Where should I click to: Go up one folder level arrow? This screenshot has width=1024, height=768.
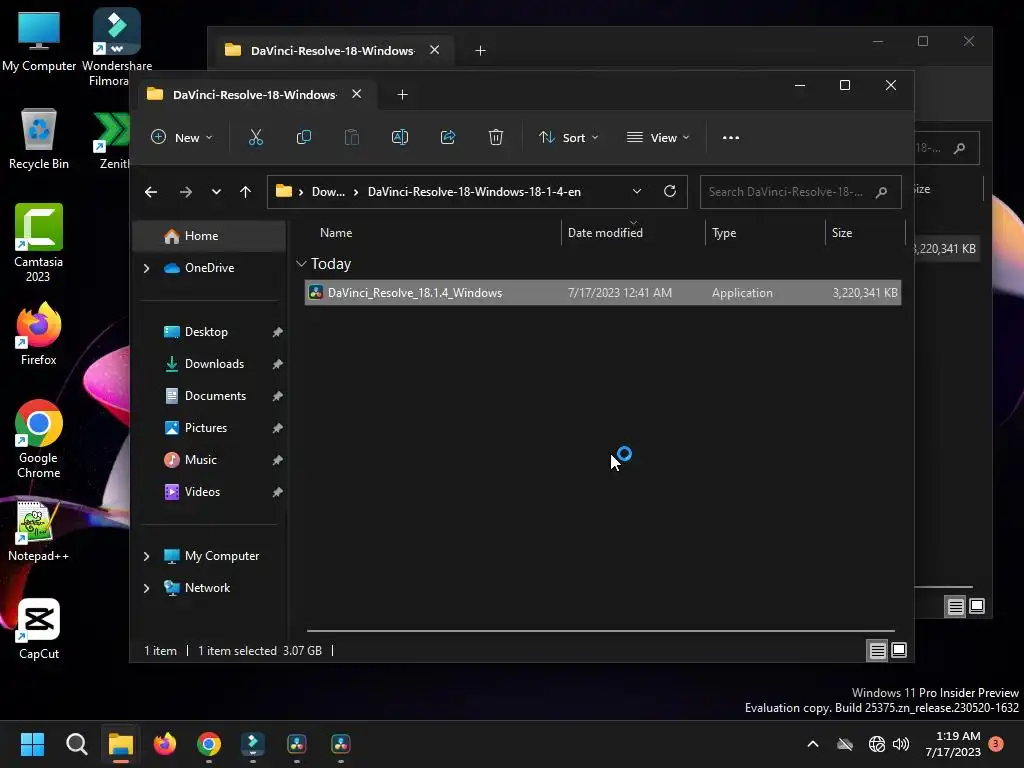click(x=246, y=192)
